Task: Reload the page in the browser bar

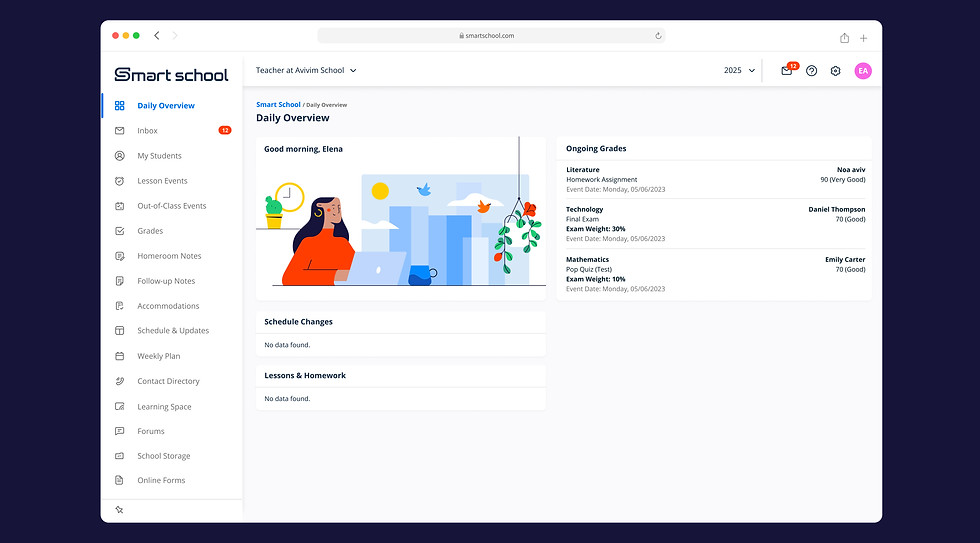Action: click(x=658, y=36)
